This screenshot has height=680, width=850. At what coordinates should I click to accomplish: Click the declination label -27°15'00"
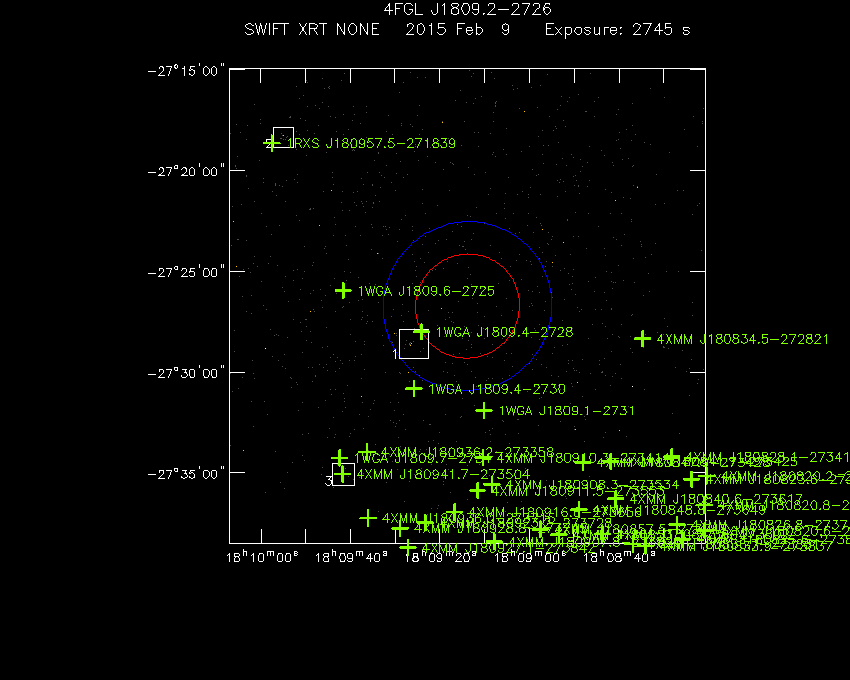pyautogui.click(x=186, y=71)
